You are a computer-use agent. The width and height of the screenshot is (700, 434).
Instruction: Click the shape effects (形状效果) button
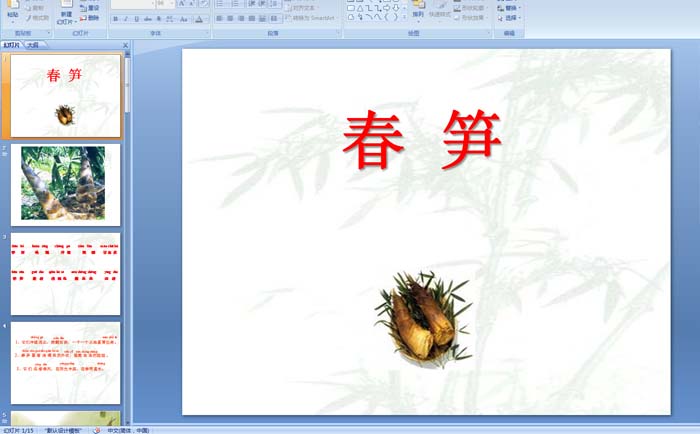(x=471, y=18)
